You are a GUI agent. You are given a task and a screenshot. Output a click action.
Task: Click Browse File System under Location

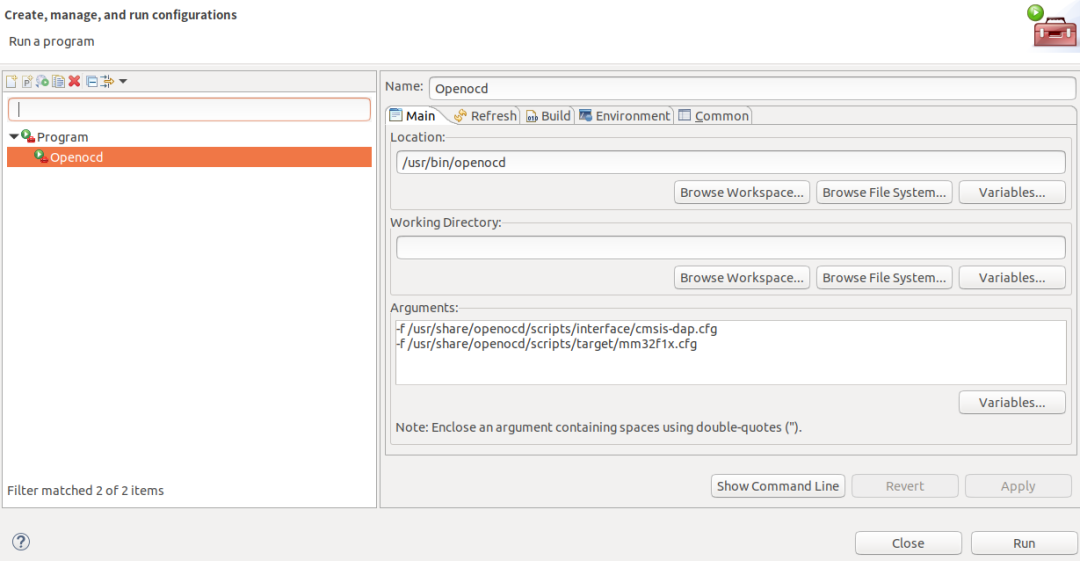[884, 192]
